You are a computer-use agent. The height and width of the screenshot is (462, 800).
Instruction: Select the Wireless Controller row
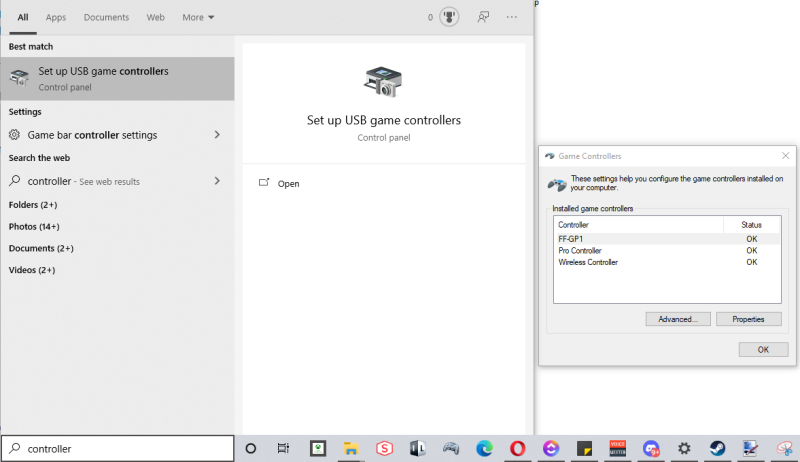(x=667, y=262)
